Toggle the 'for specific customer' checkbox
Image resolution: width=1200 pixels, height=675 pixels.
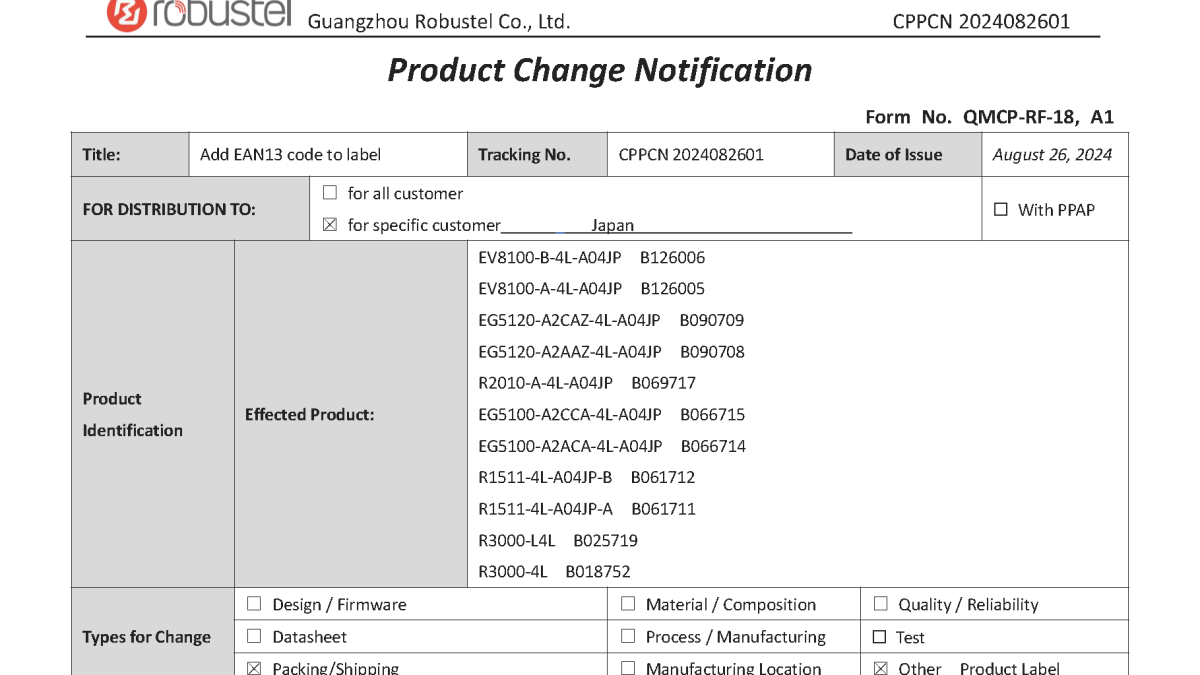point(330,225)
